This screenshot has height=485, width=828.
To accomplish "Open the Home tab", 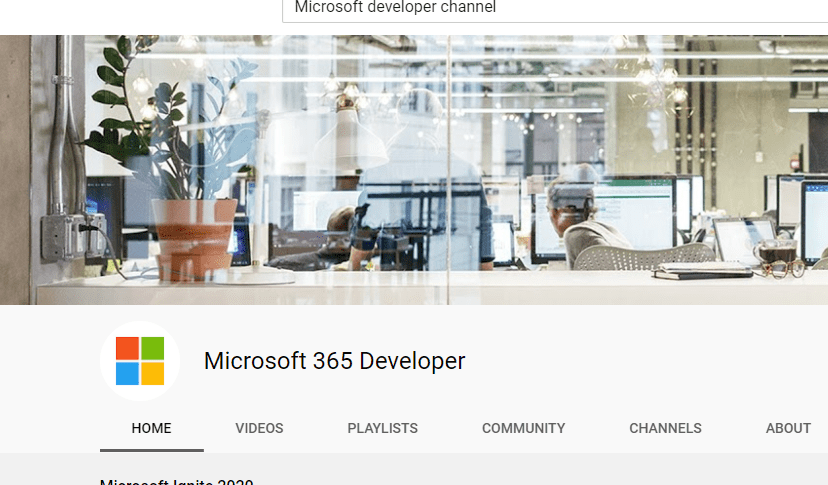I will pos(152,428).
